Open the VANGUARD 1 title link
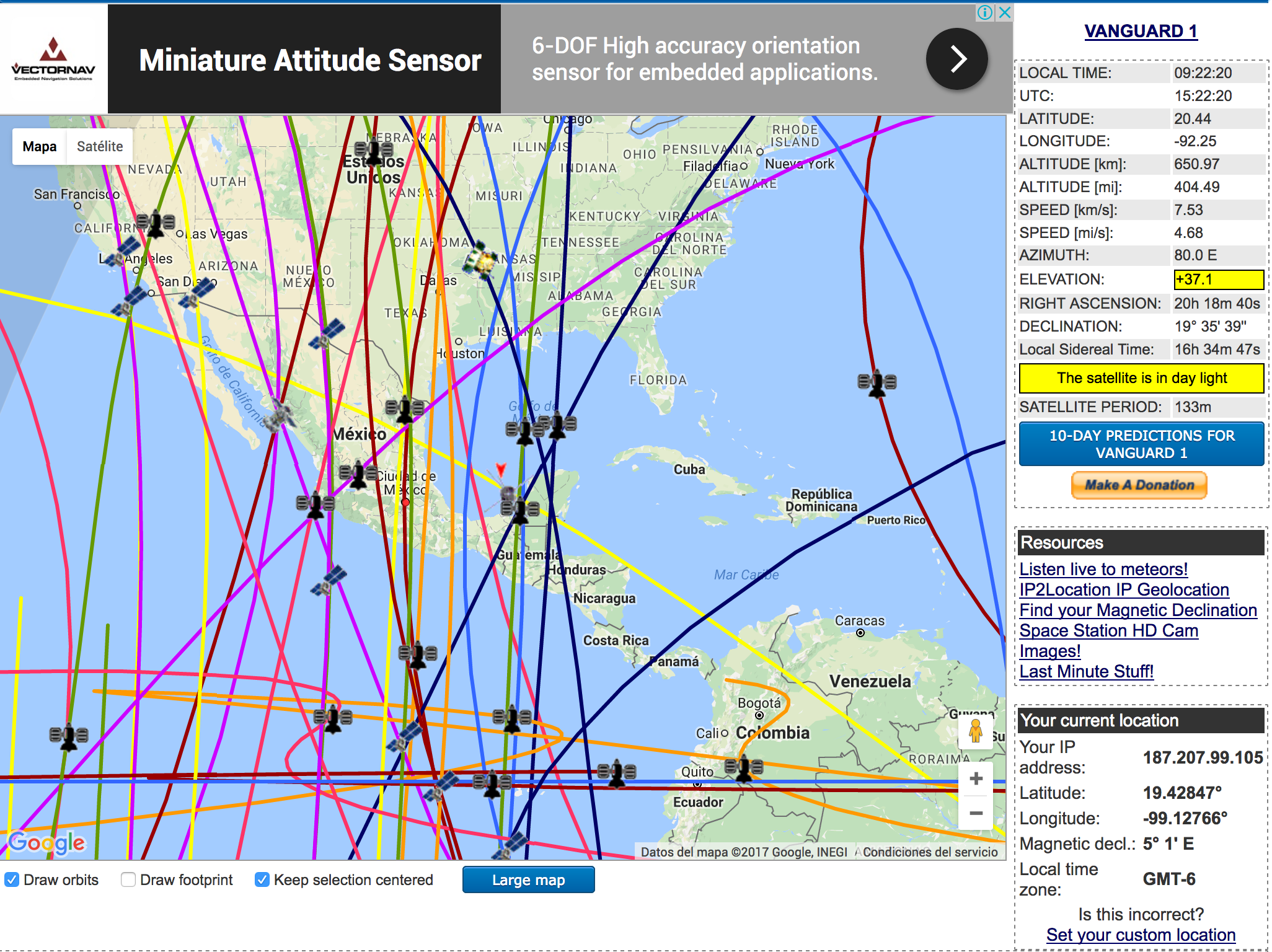This screenshot has width=1272, height=952. [x=1141, y=31]
